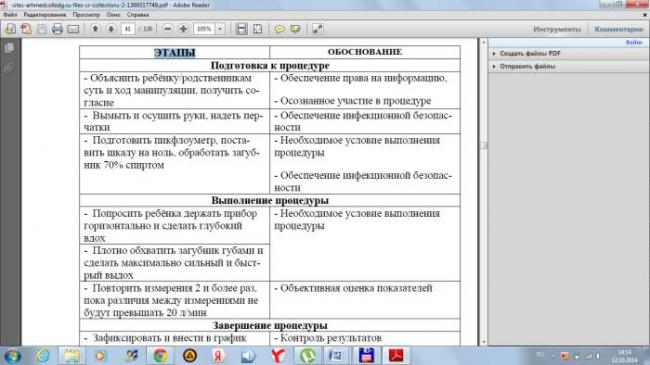650x365 pixels.
Task: Open the Инструменты pane
Action: coord(557,29)
